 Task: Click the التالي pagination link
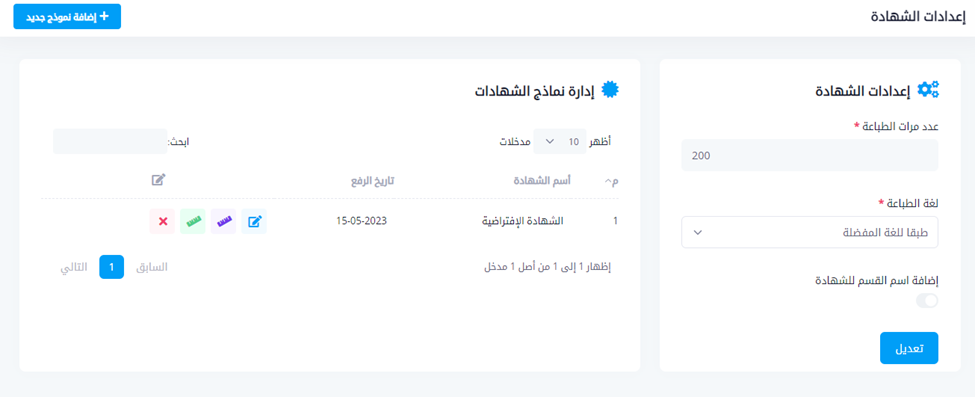tap(74, 268)
